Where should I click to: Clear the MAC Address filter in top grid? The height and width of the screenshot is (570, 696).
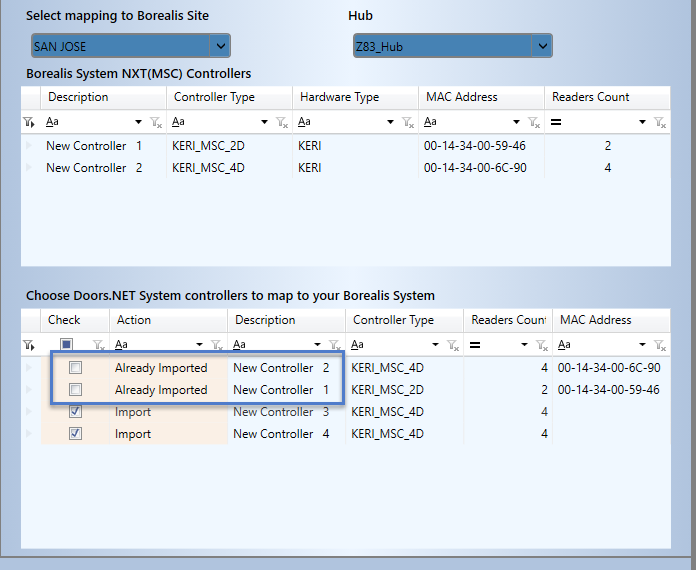click(x=534, y=123)
